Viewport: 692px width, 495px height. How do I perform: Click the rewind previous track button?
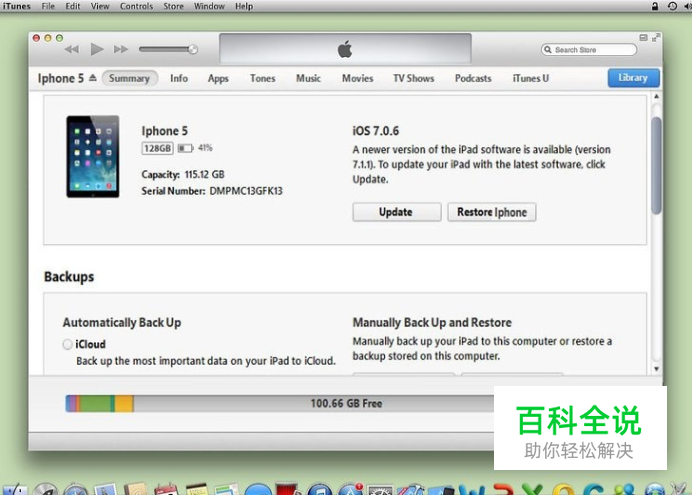click(71, 49)
